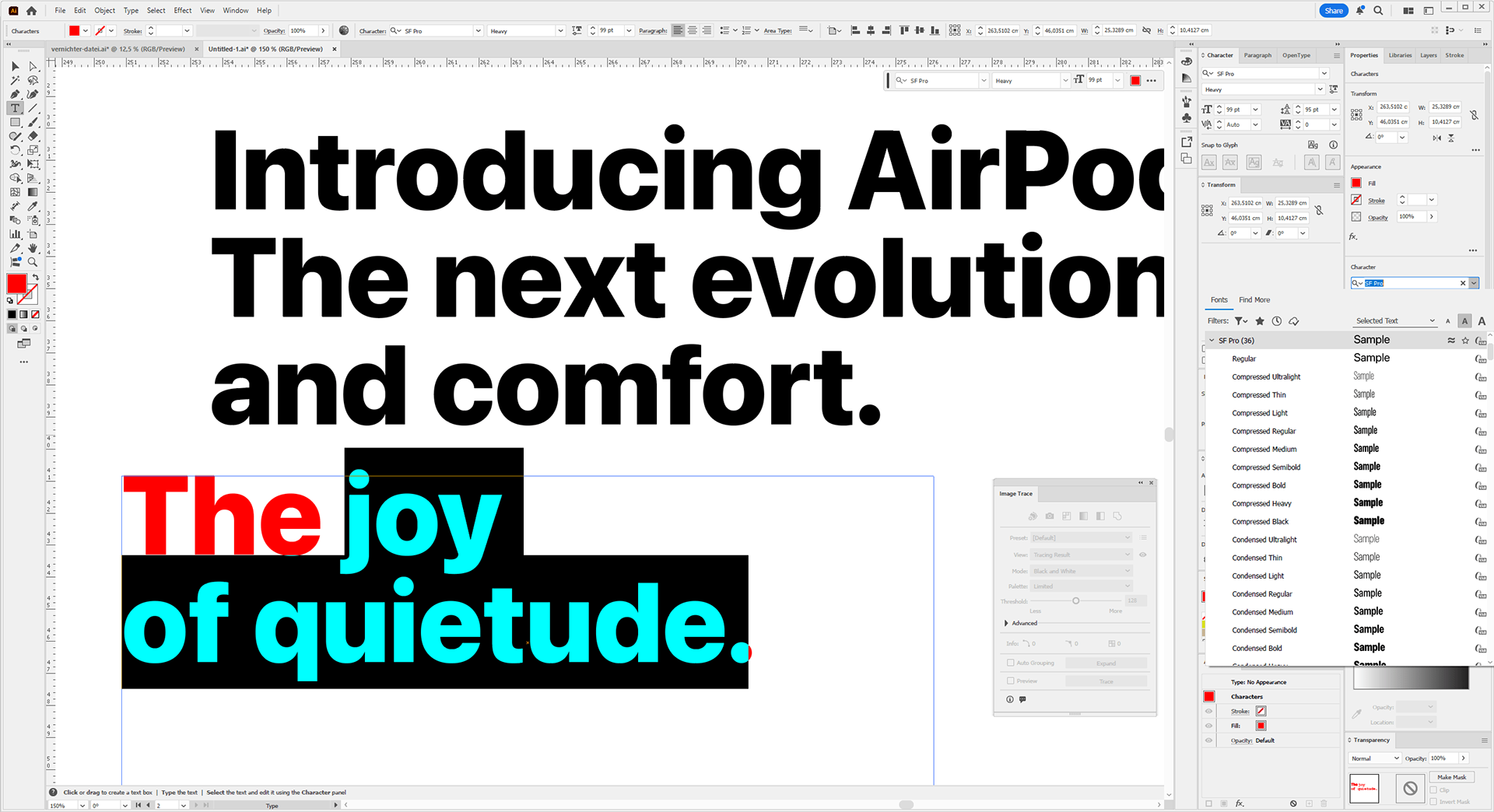Toggle align left paragraph button

[678, 30]
